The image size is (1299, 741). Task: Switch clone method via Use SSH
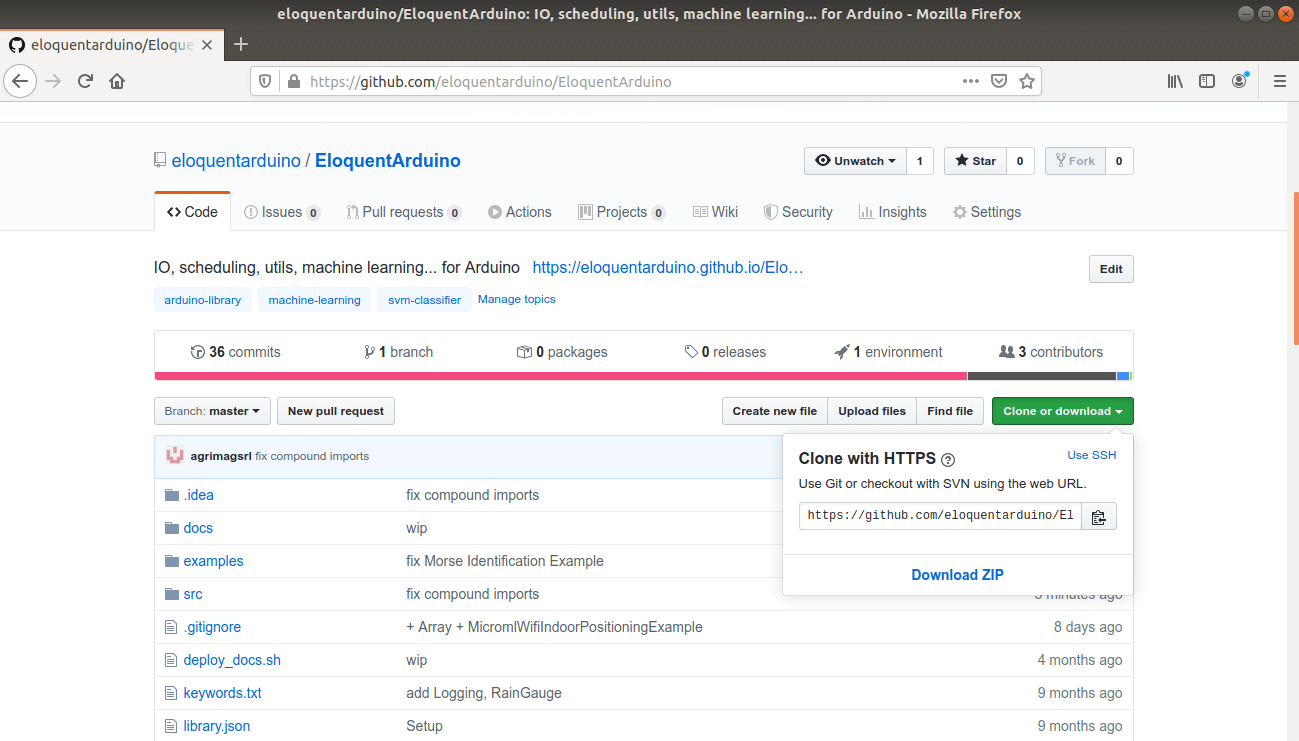click(1092, 455)
